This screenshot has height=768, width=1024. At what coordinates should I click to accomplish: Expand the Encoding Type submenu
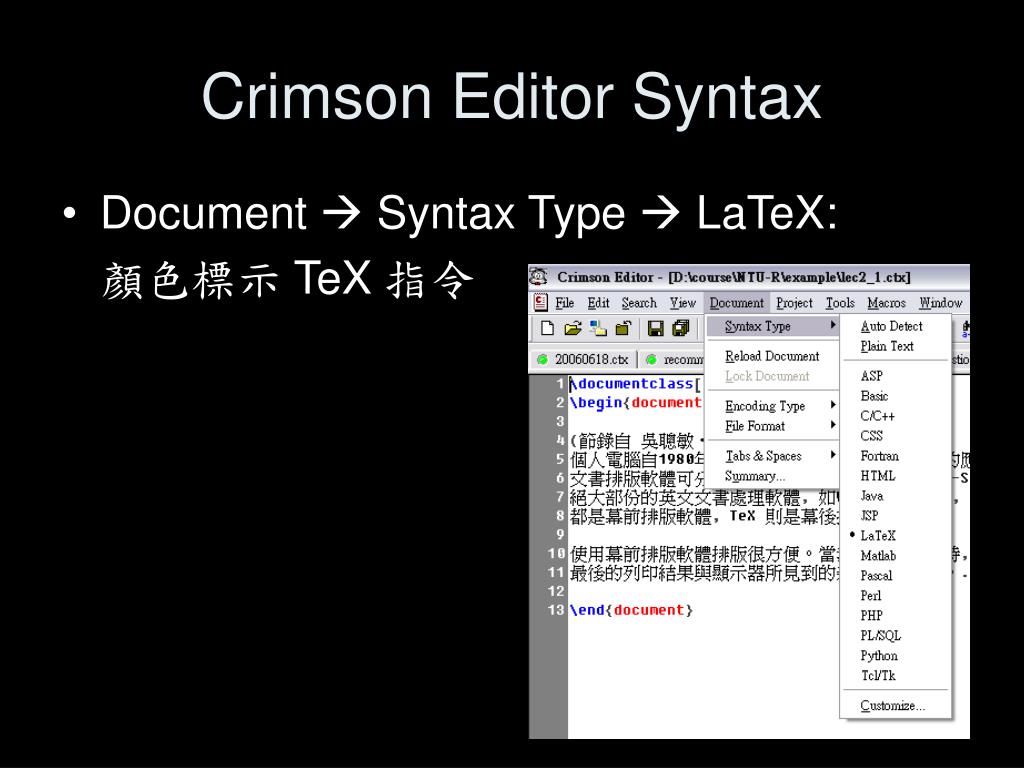pyautogui.click(x=773, y=406)
